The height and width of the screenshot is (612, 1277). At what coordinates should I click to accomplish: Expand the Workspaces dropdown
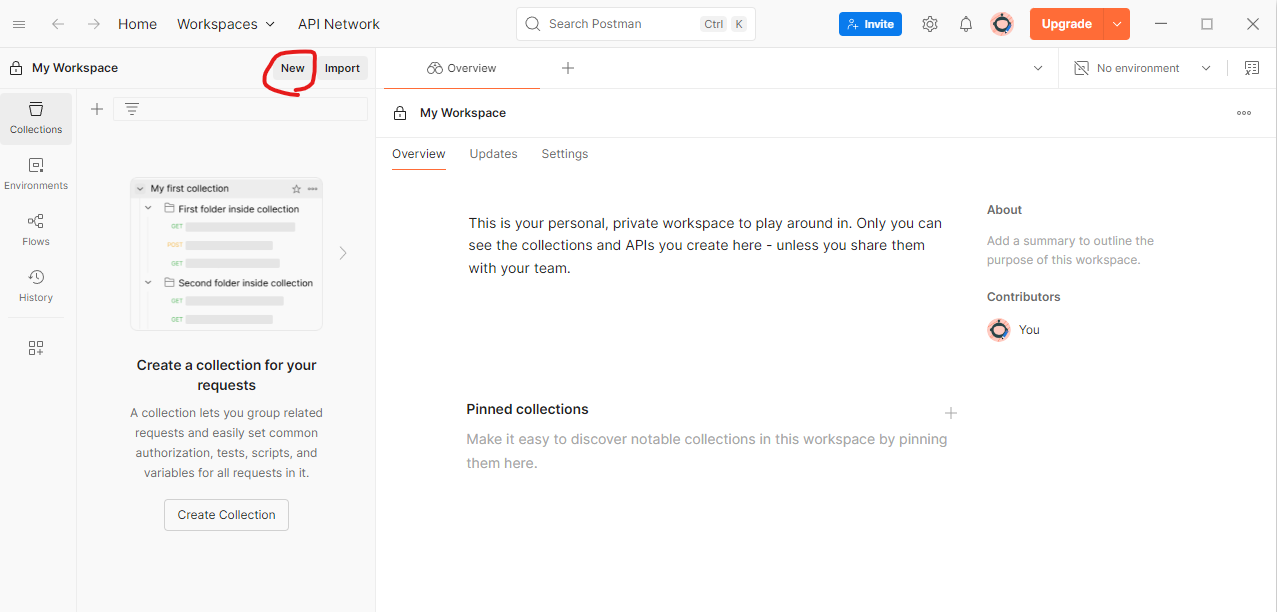(x=226, y=24)
